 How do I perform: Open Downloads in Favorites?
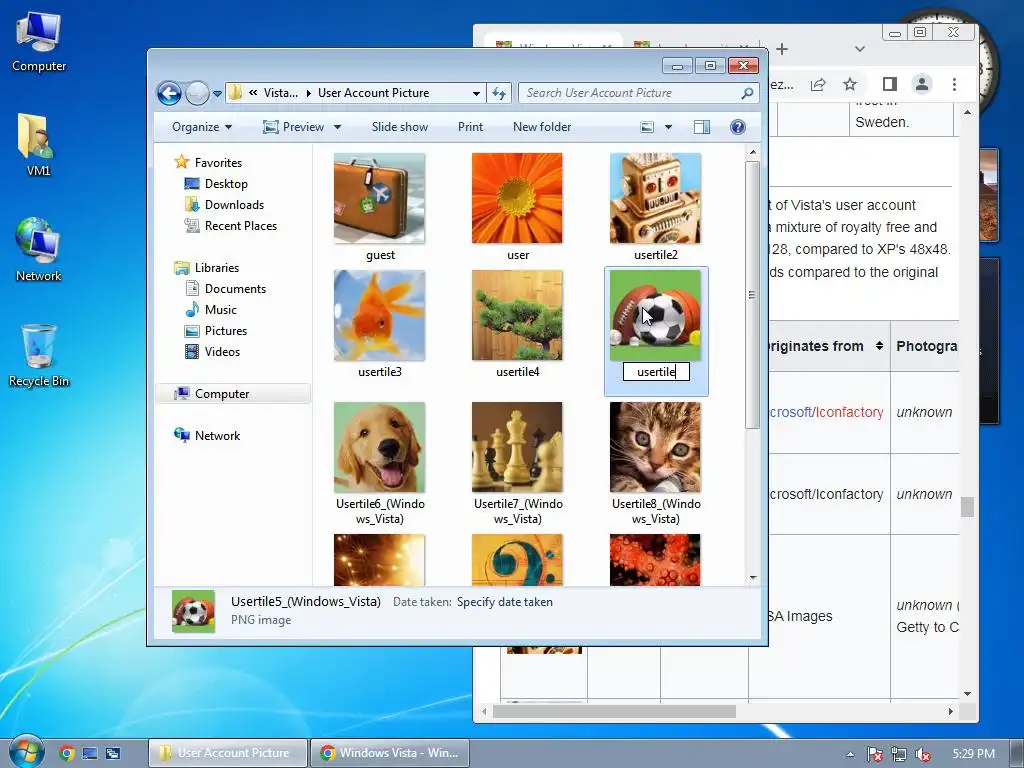click(x=225, y=204)
